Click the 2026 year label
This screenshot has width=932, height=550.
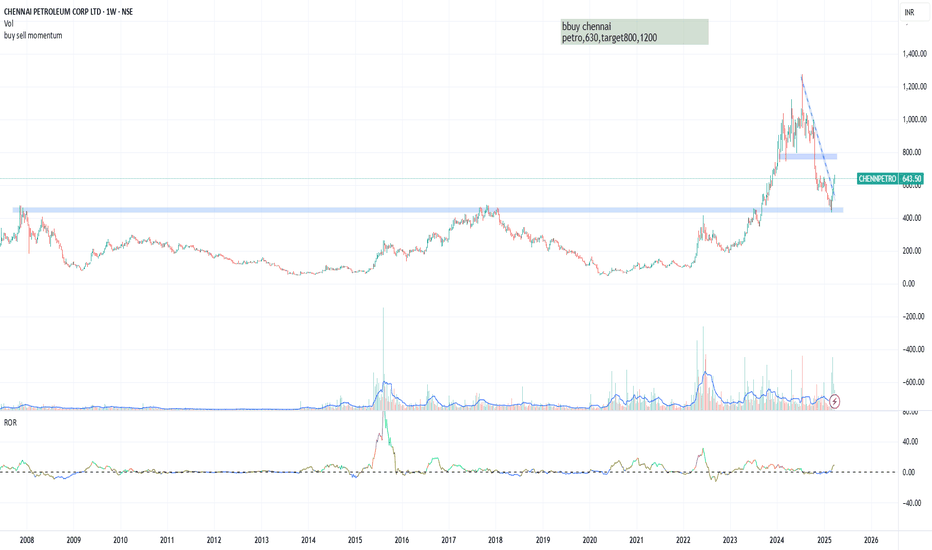tap(871, 540)
